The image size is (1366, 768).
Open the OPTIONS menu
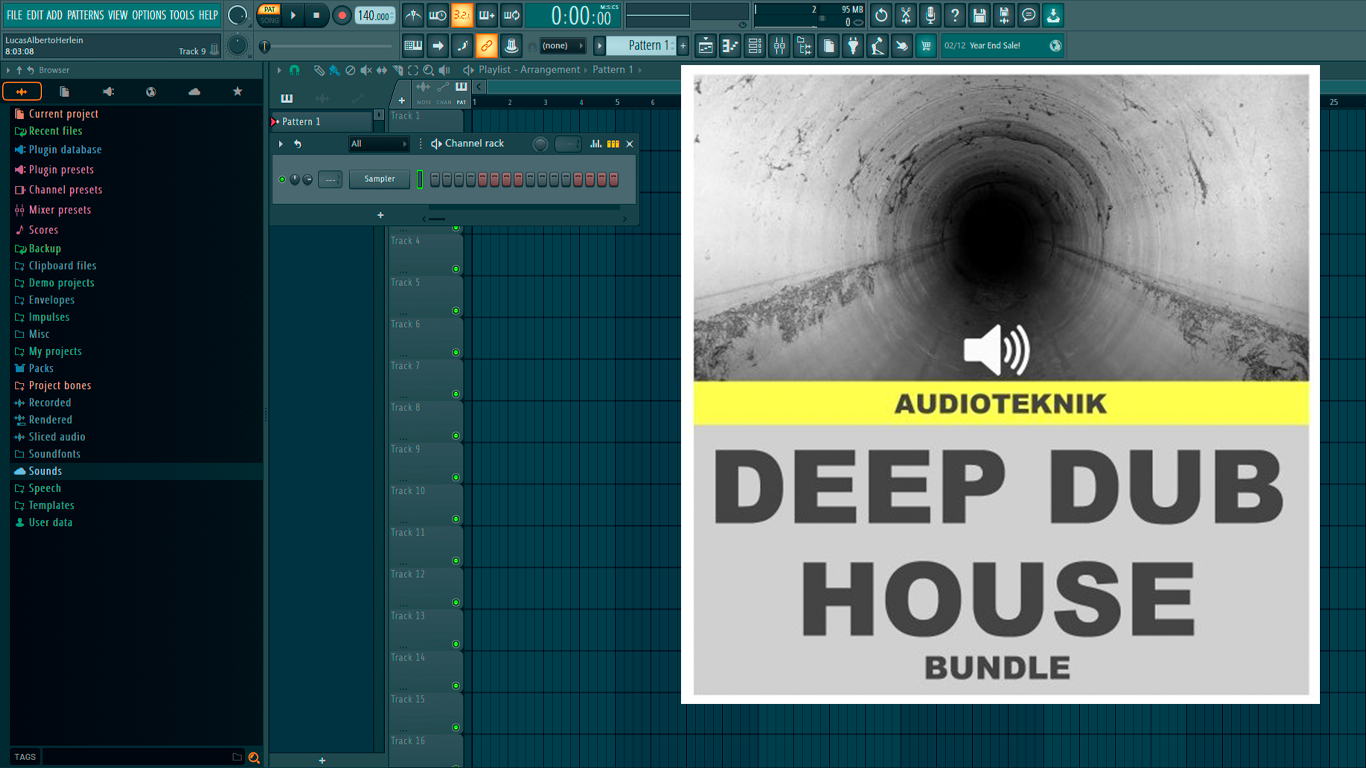click(x=149, y=15)
